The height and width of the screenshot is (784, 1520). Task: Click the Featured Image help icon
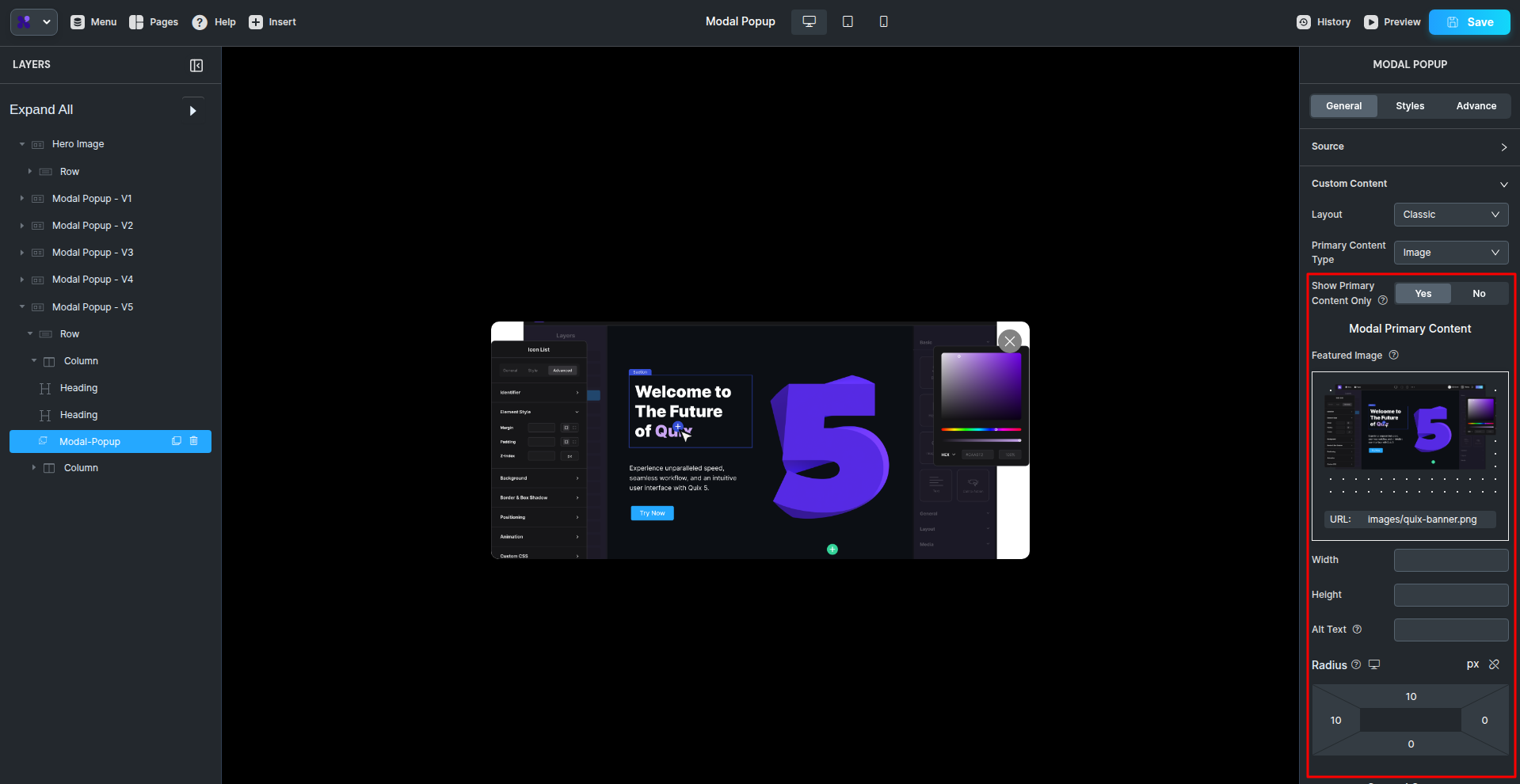(x=1394, y=356)
